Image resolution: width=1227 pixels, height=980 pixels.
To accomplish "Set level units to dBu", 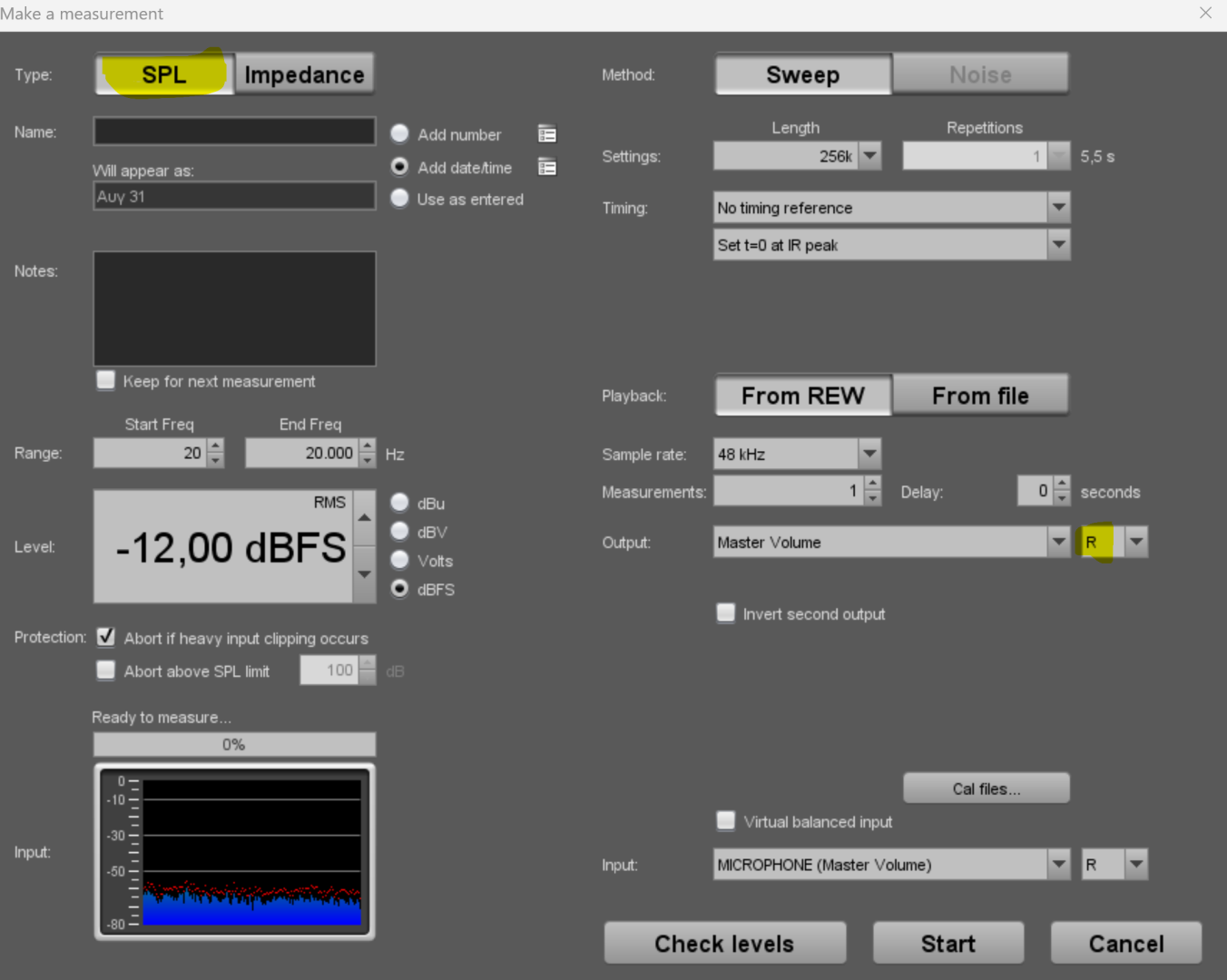I will point(399,503).
